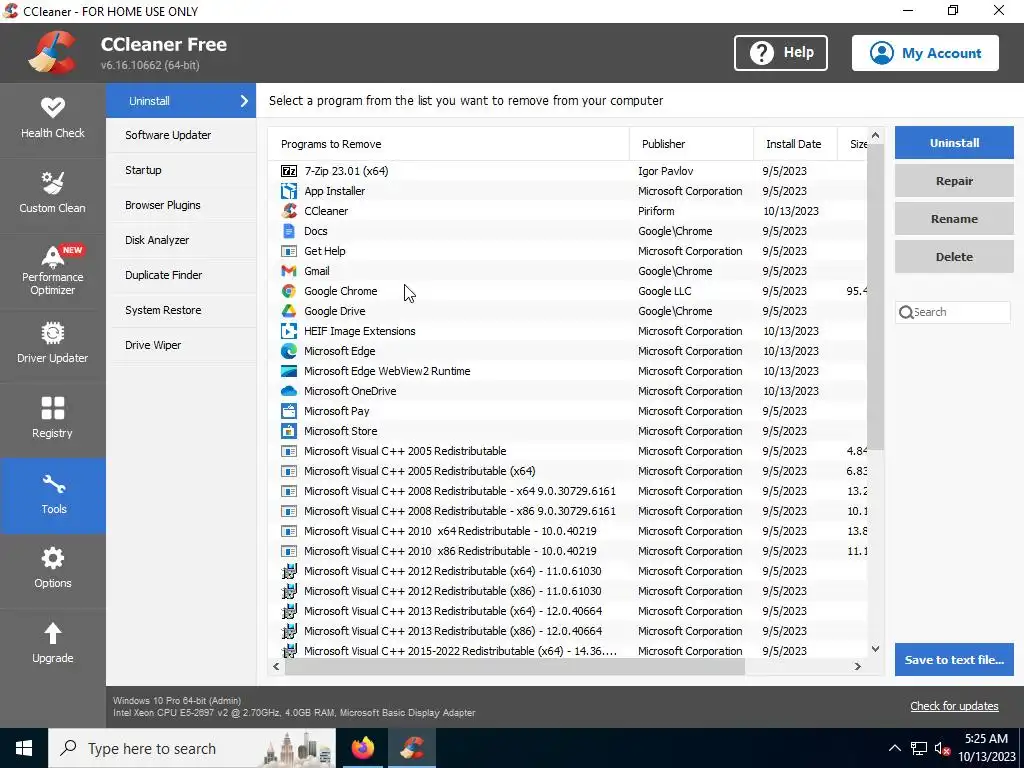Open Firefox from the taskbar
Image resolution: width=1024 pixels, height=768 pixels.
pyautogui.click(x=362, y=748)
